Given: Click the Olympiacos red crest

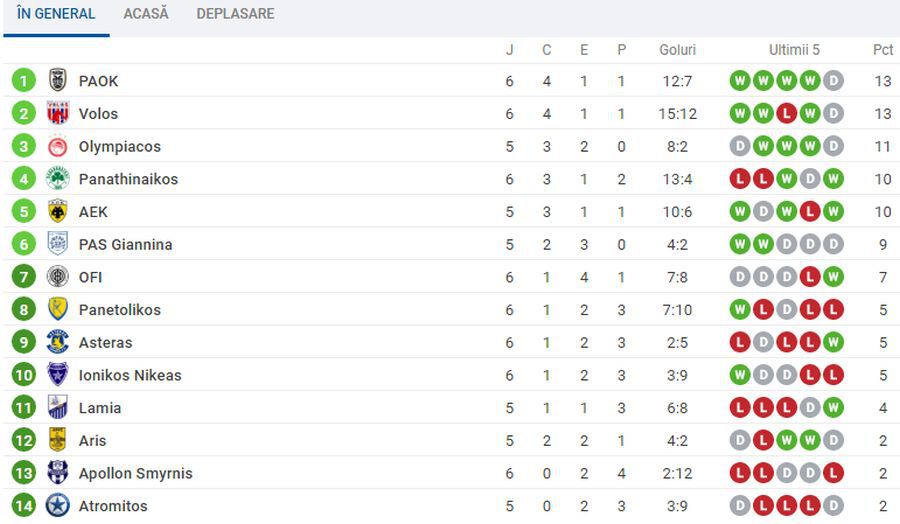Looking at the screenshot, I should point(57,146).
